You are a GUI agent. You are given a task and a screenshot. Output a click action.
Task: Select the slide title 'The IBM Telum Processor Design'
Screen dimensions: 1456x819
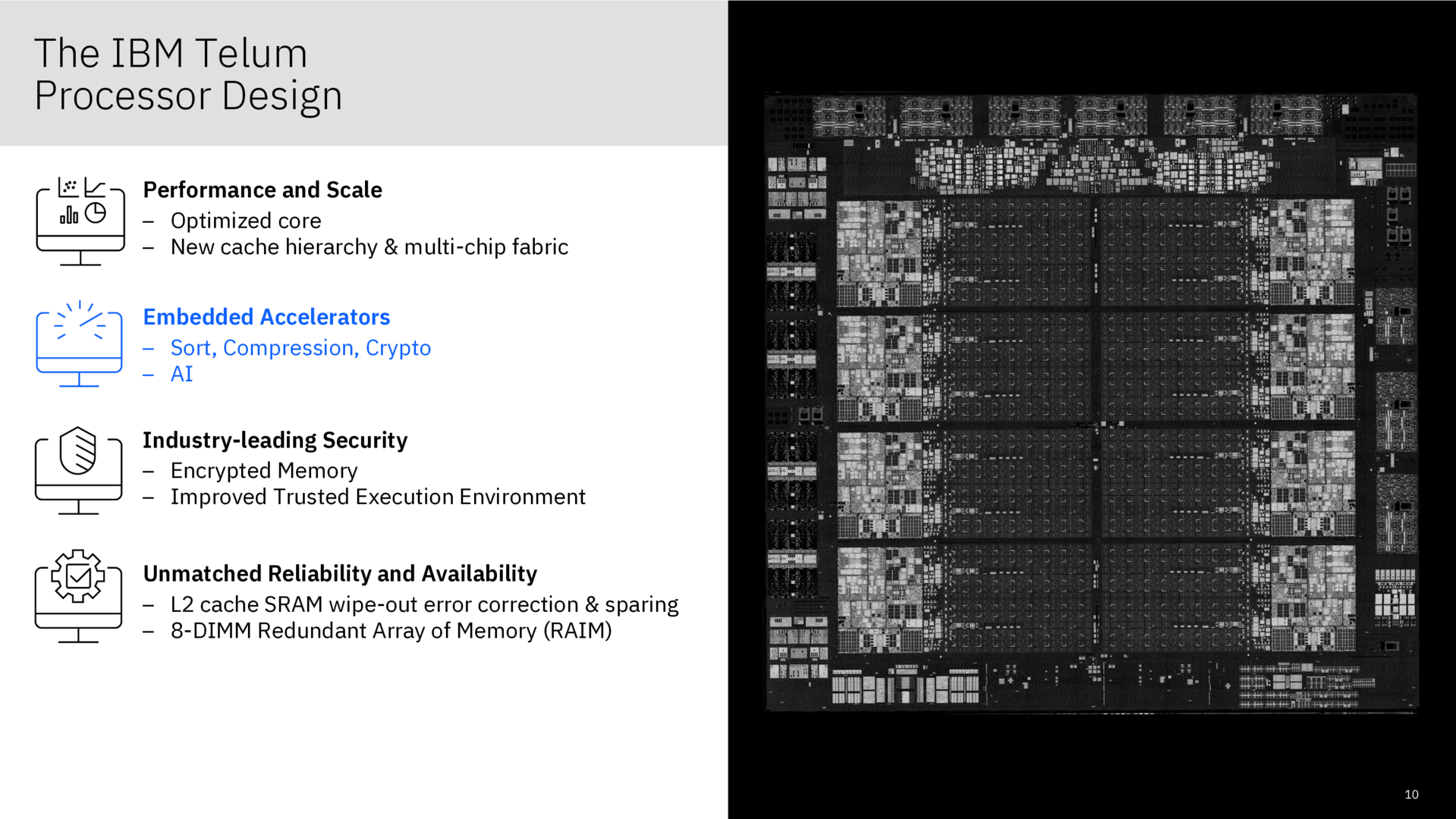188,74
